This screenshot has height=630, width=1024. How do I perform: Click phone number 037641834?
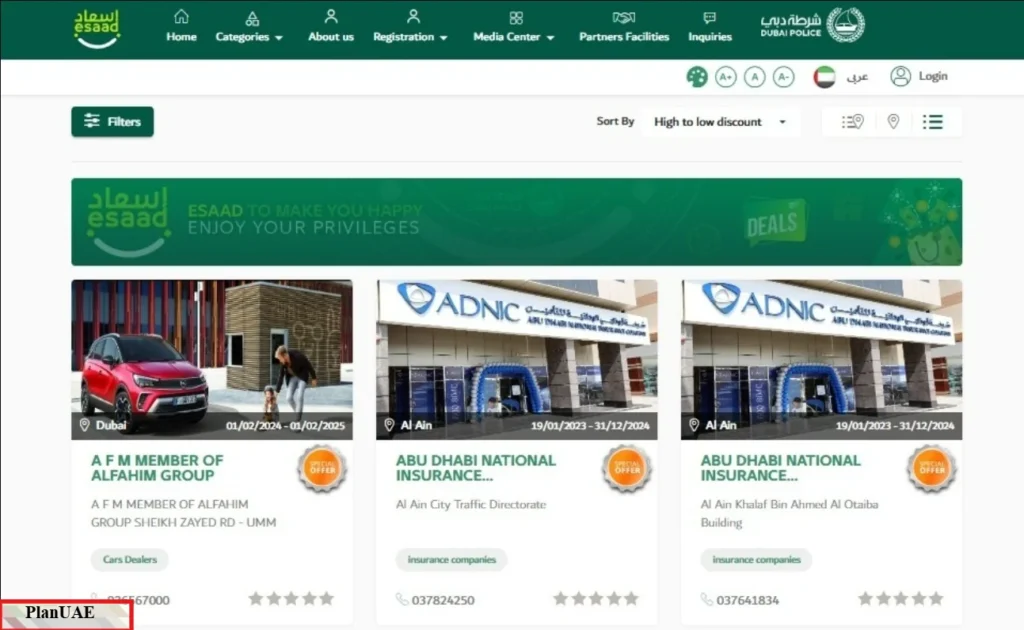tap(748, 600)
